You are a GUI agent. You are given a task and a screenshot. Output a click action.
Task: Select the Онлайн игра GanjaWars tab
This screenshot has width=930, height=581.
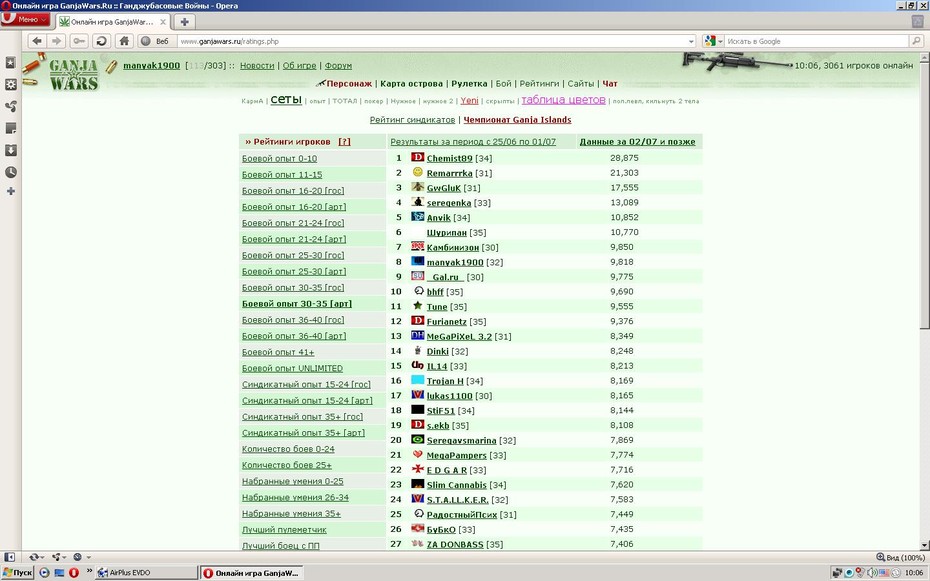113,22
